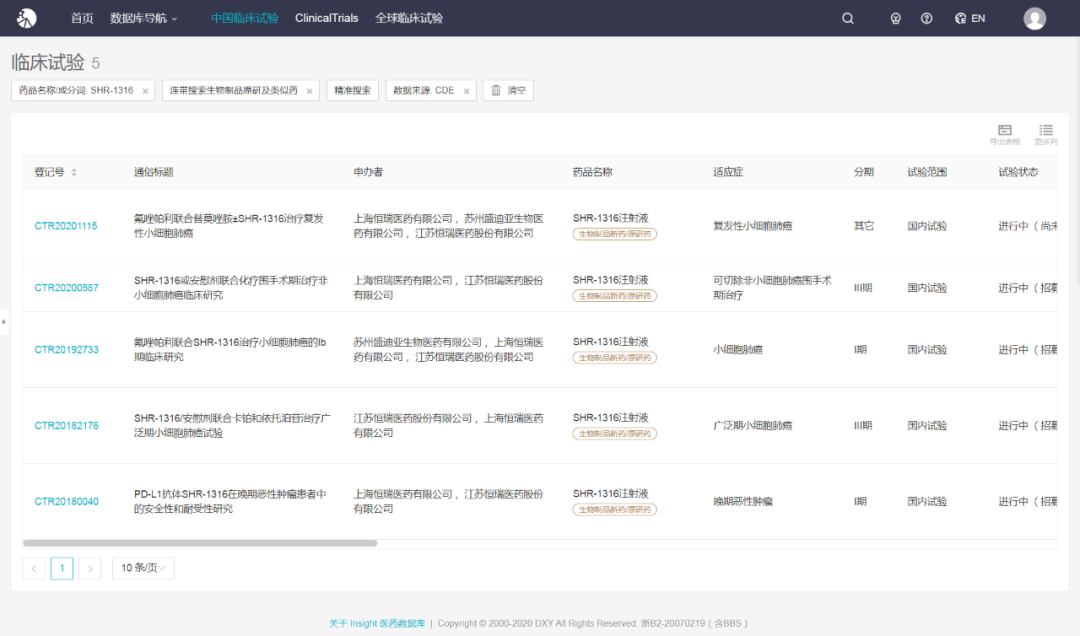Screen dimensions: 1080x636
Task: Remove the biologics originator filter tag
Action: 309,91
